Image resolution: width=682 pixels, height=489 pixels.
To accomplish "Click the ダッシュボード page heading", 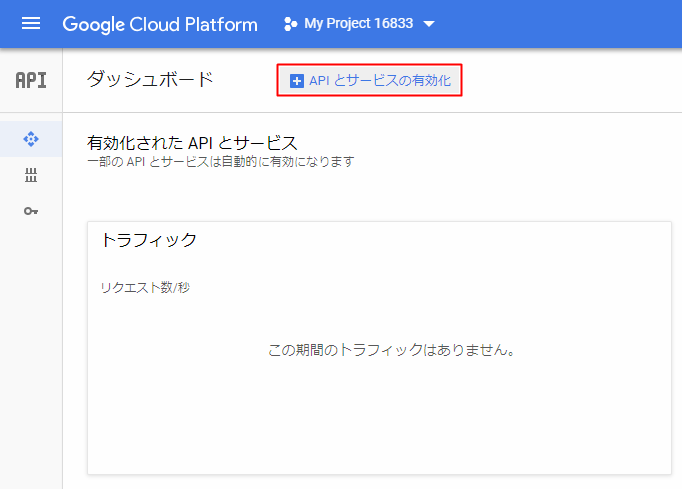I will pyautogui.click(x=150, y=80).
